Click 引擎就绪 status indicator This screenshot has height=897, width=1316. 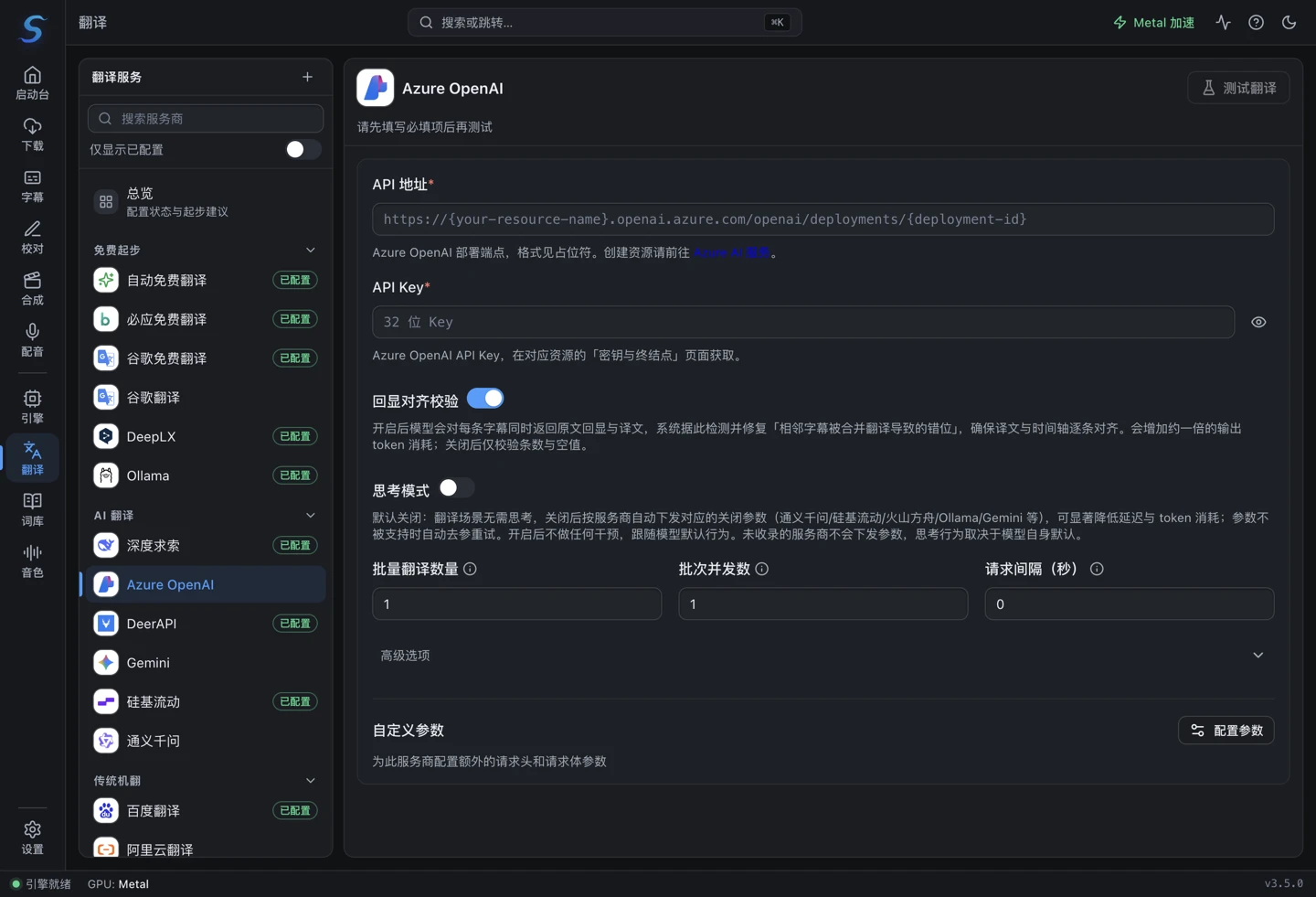[41, 884]
